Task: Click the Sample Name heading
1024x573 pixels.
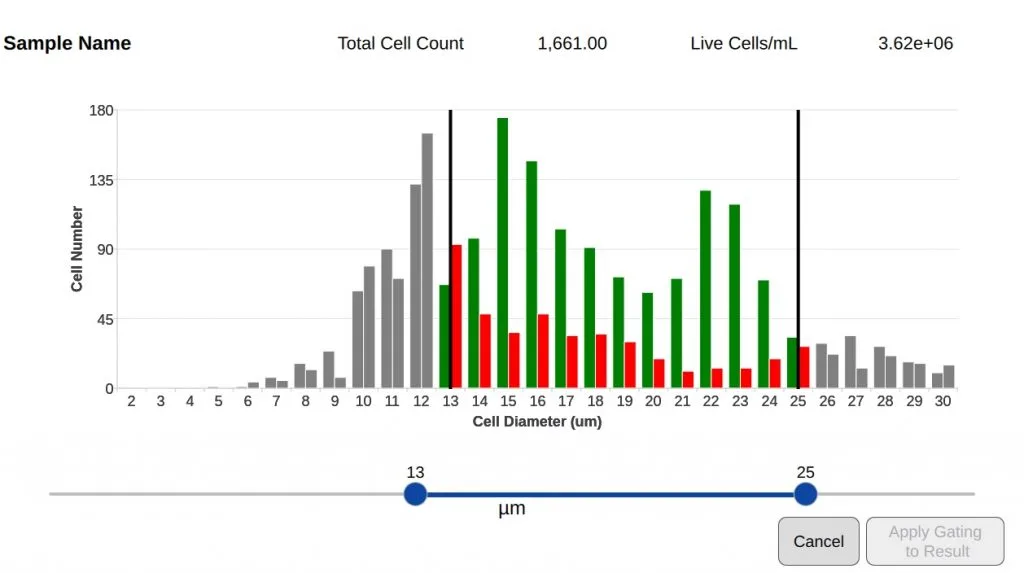Action: pyautogui.click(x=68, y=43)
